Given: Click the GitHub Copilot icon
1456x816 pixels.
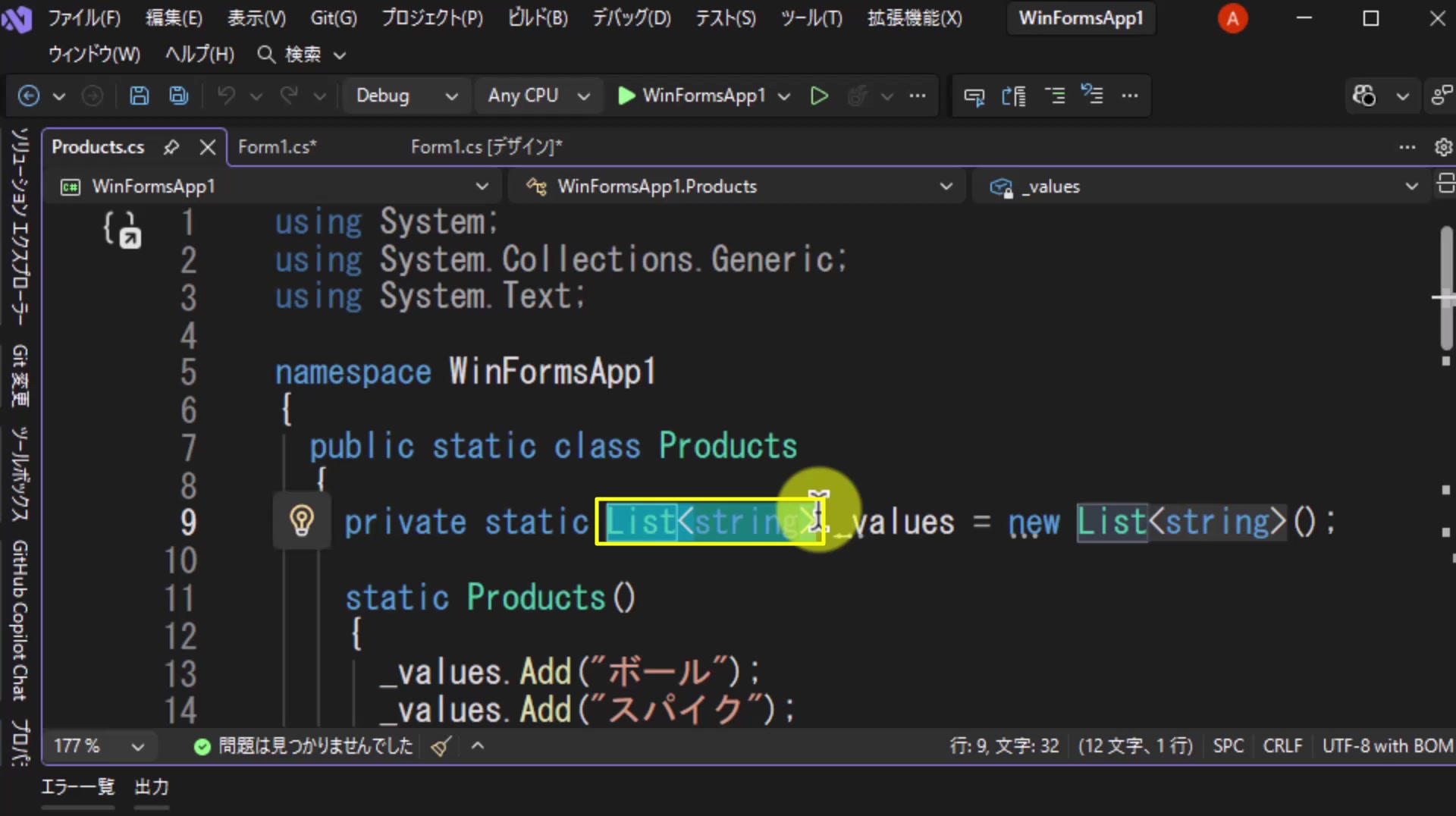Looking at the screenshot, I should 1363,96.
